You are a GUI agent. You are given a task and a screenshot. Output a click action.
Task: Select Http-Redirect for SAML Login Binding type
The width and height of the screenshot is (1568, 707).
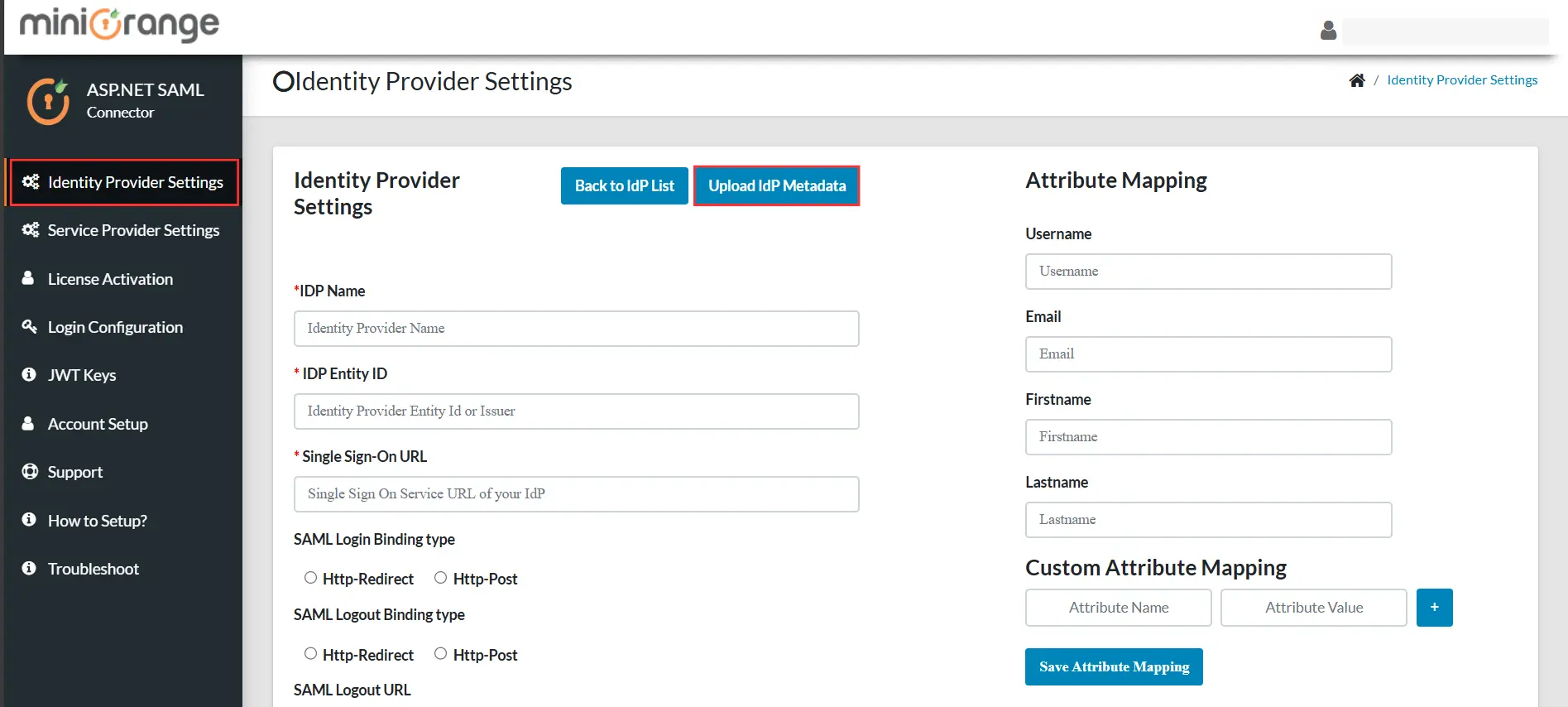pos(310,578)
